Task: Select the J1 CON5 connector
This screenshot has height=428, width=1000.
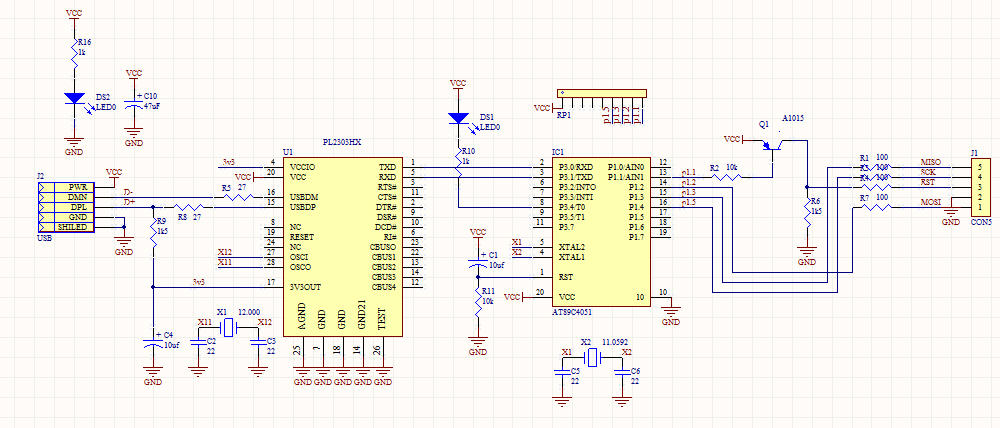Action: point(979,186)
